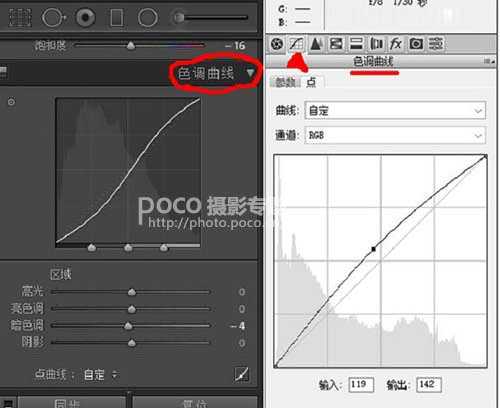Click the 暗色调 value -4
The image size is (500, 408).
[238, 326]
